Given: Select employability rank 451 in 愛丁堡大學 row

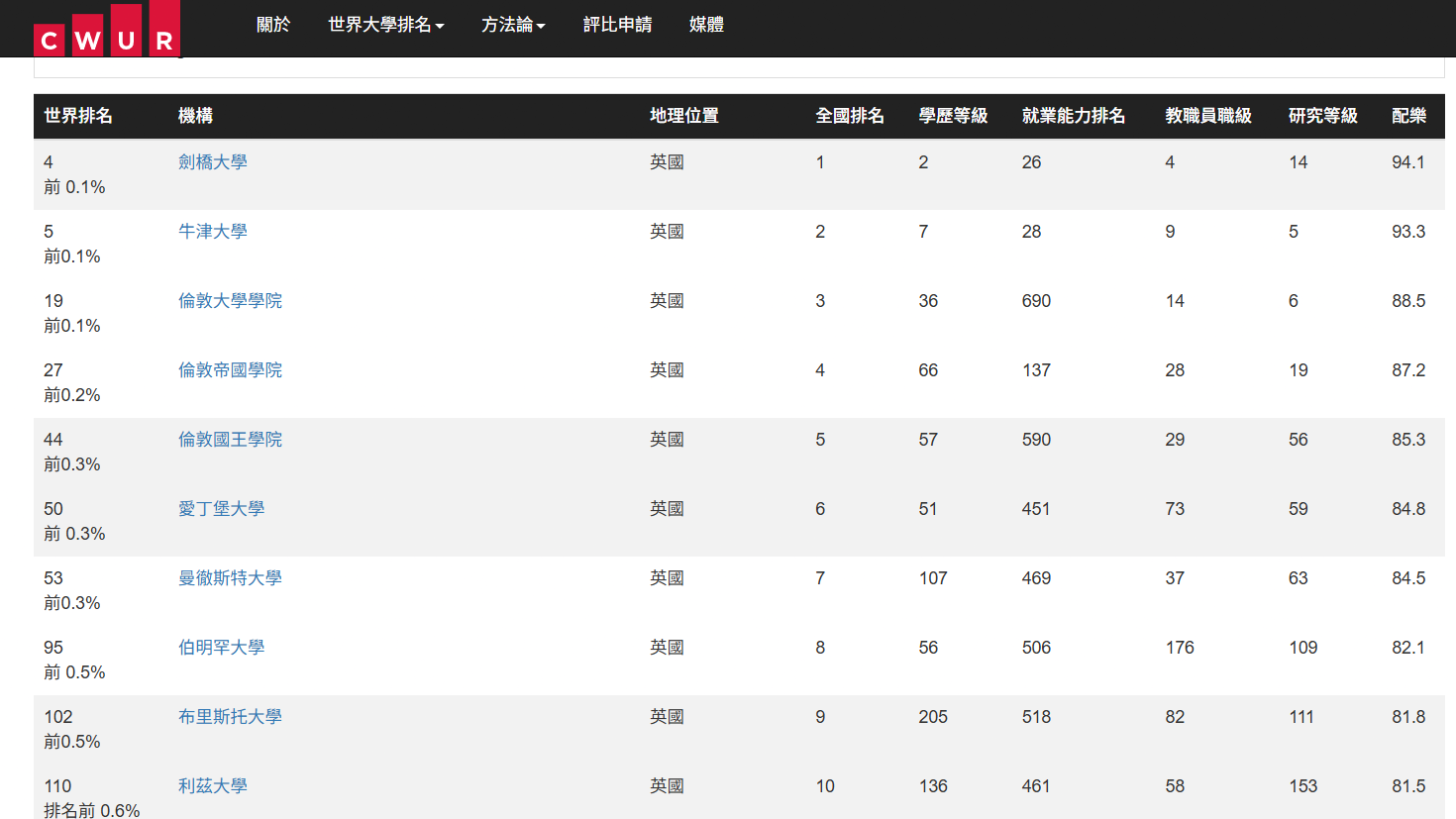Looking at the screenshot, I should click(1036, 509).
